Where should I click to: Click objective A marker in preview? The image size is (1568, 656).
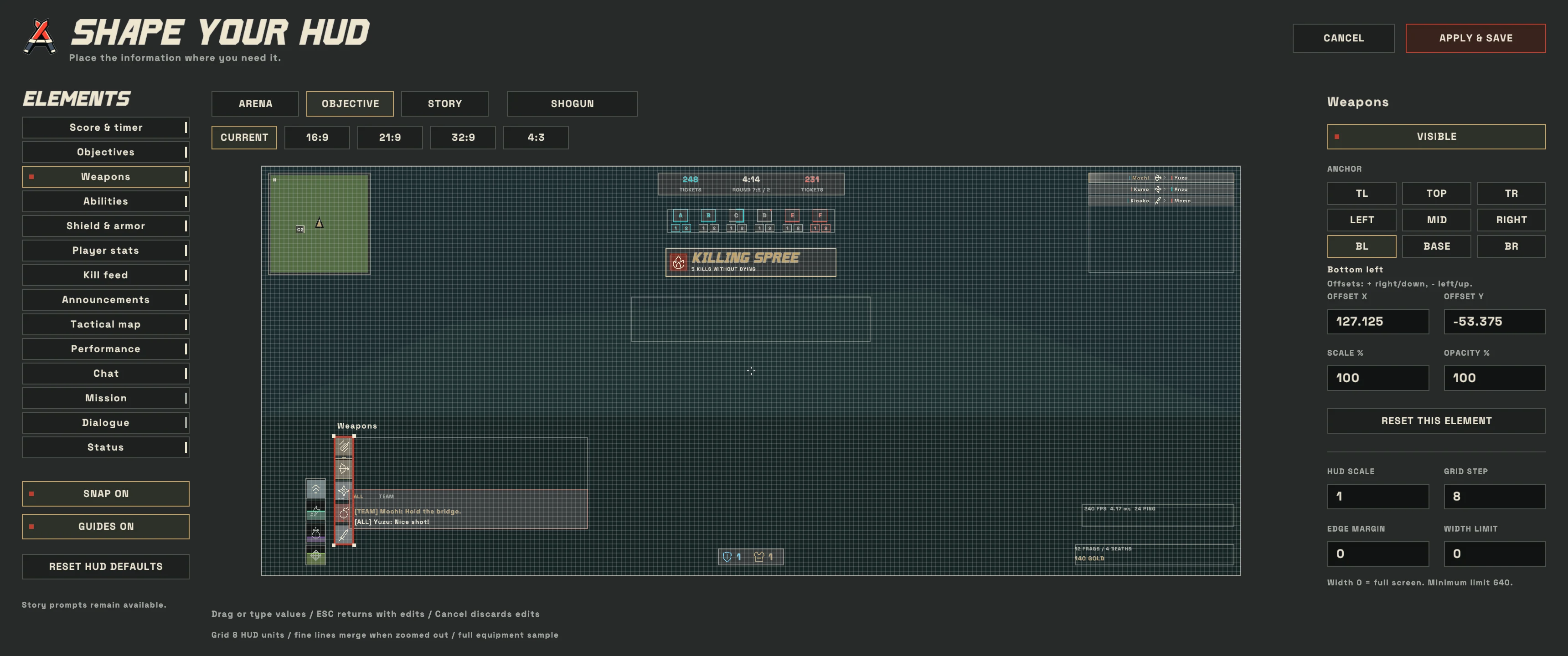tap(680, 215)
